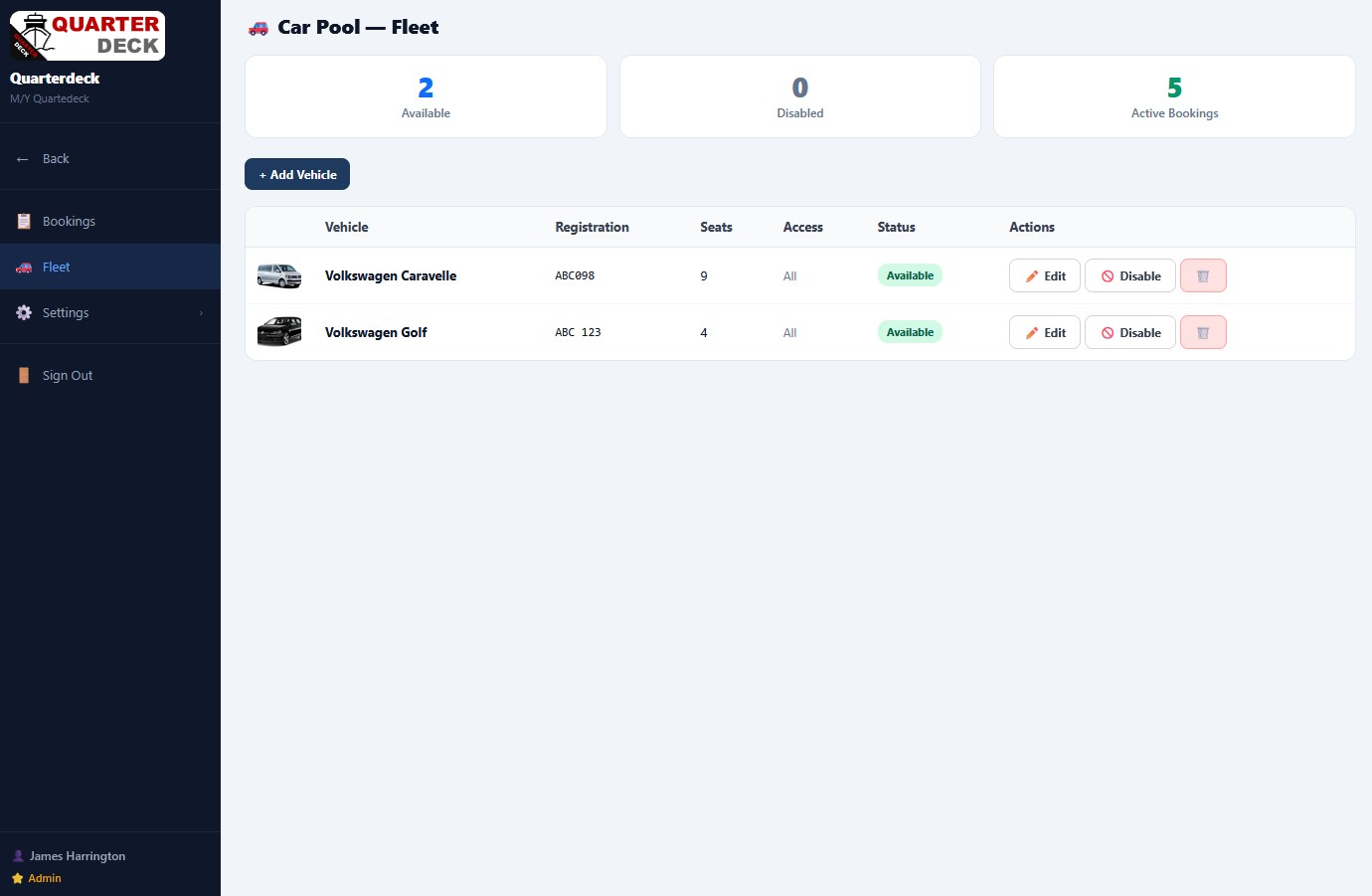Click the back arrow icon in sidebar
Screen dimensions: 1372x896
coord(23,159)
